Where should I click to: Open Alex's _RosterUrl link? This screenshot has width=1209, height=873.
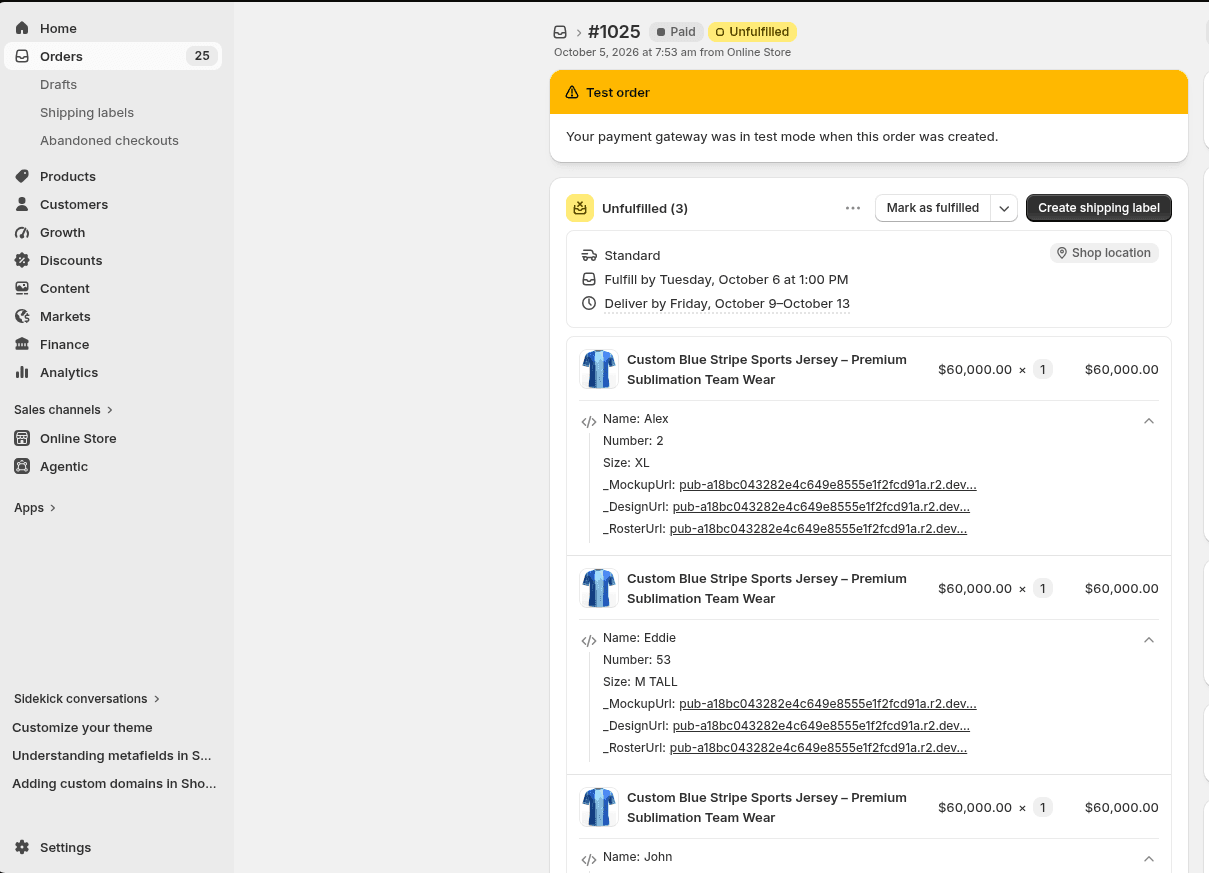[818, 529]
